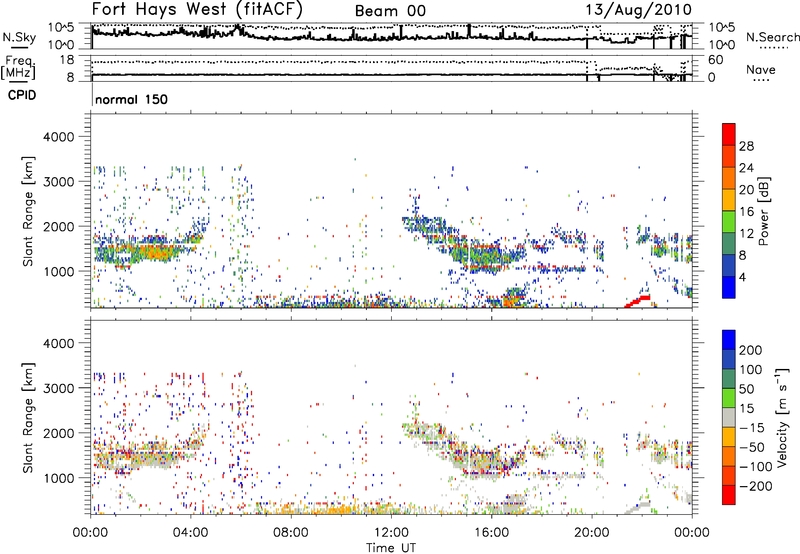The width and height of the screenshot is (800, 554).
Task: Click the title text "Fort Hays West (fitACF)"
Action: (x=197, y=9)
